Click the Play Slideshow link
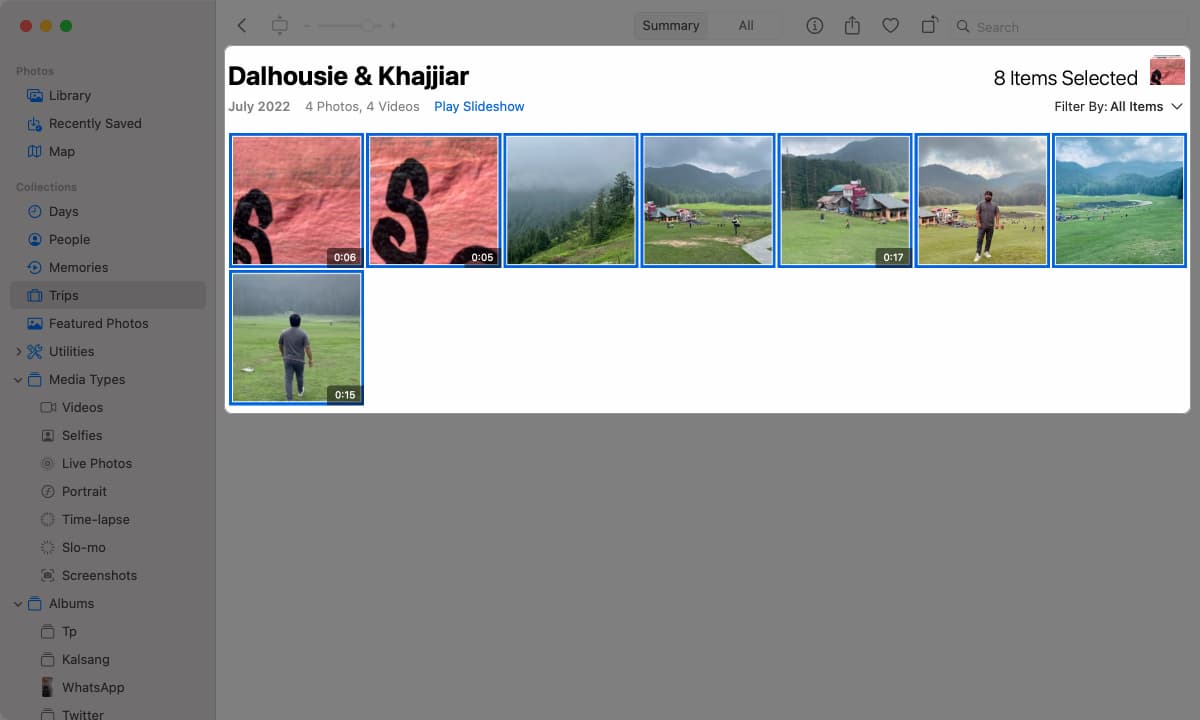The width and height of the screenshot is (1200, 720). coord(479,107)
